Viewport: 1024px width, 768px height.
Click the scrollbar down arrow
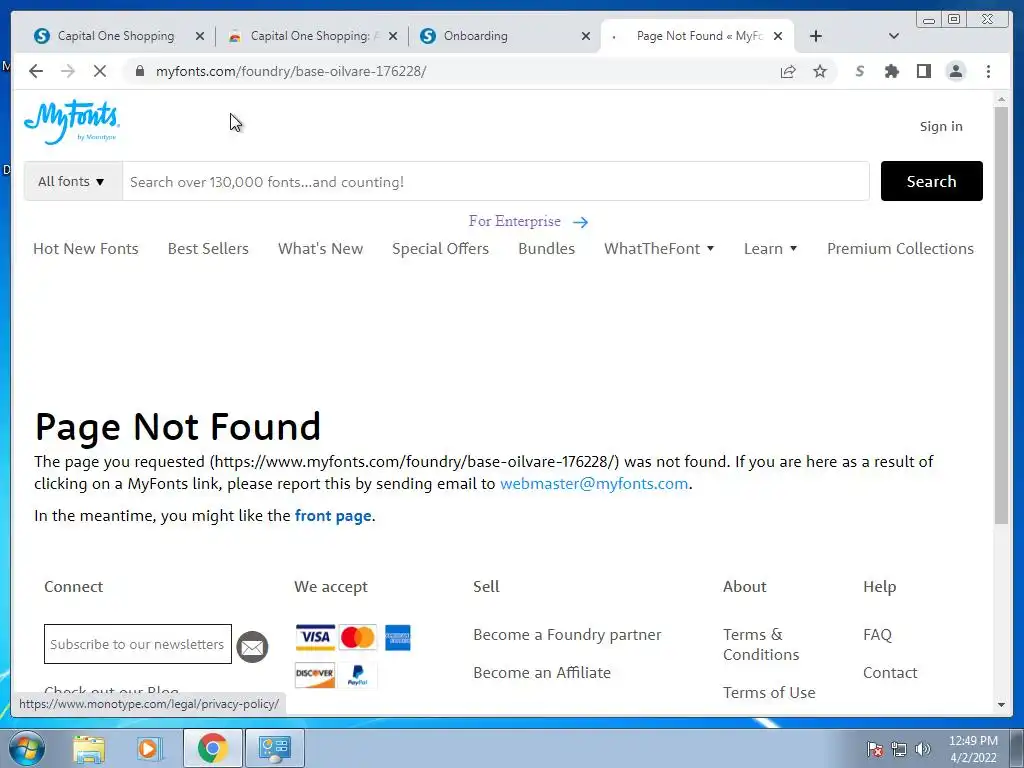pyautogui.click(x=1001, y=705)
